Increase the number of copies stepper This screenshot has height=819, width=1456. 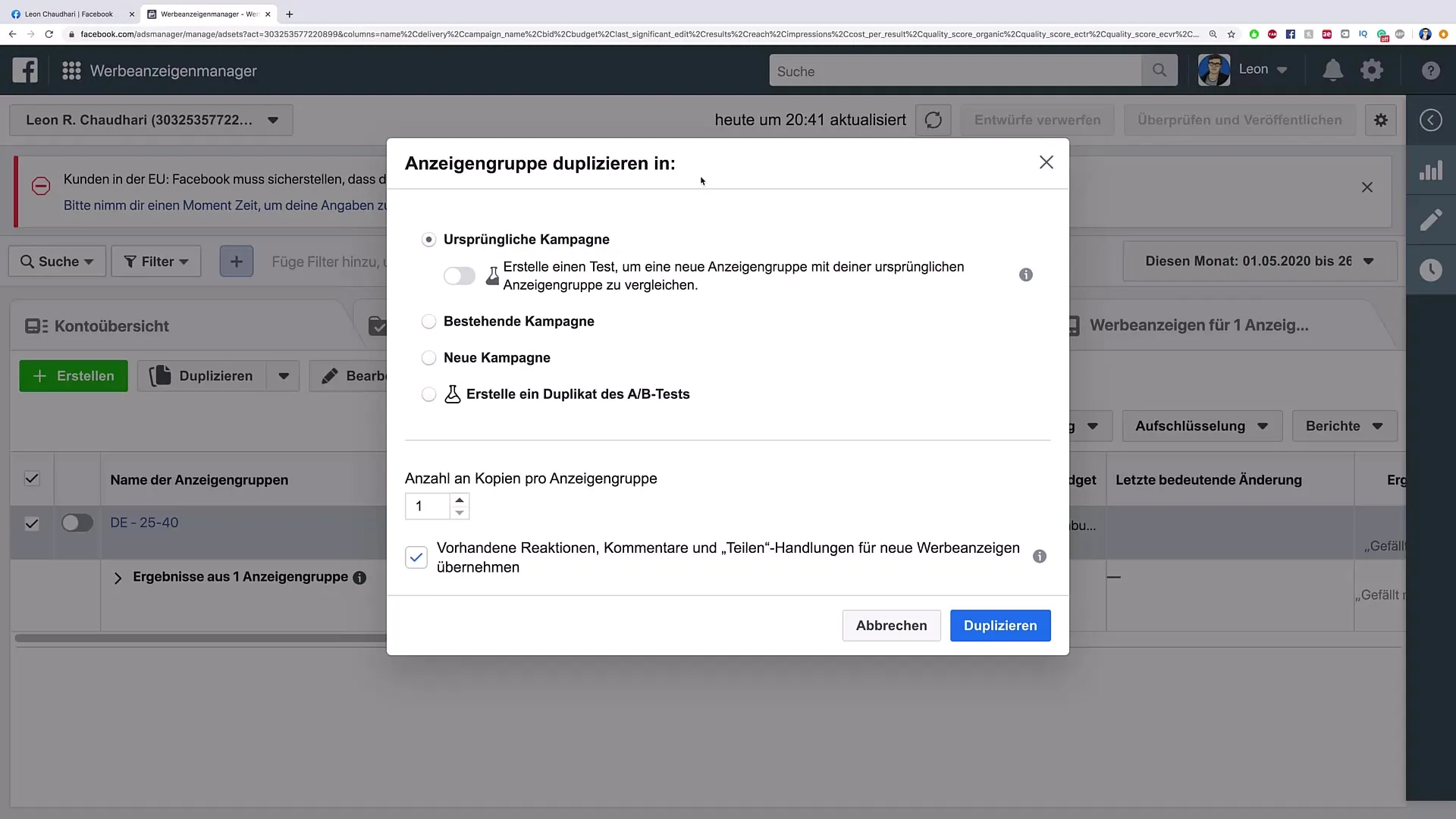point(460,500)
